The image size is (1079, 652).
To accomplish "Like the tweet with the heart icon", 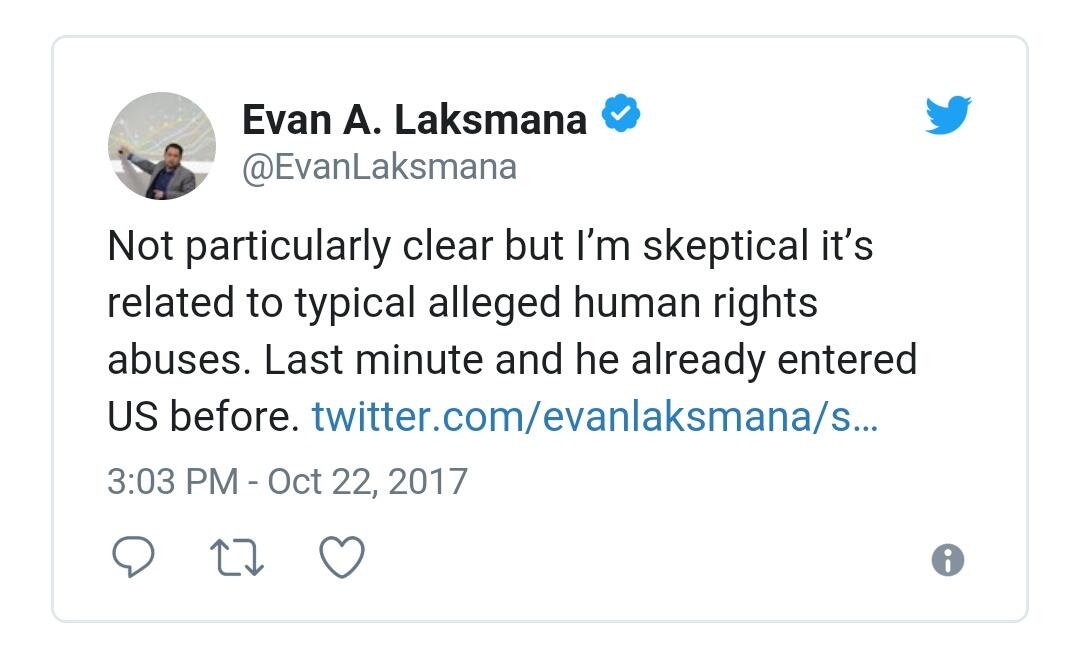I will 342,556.
